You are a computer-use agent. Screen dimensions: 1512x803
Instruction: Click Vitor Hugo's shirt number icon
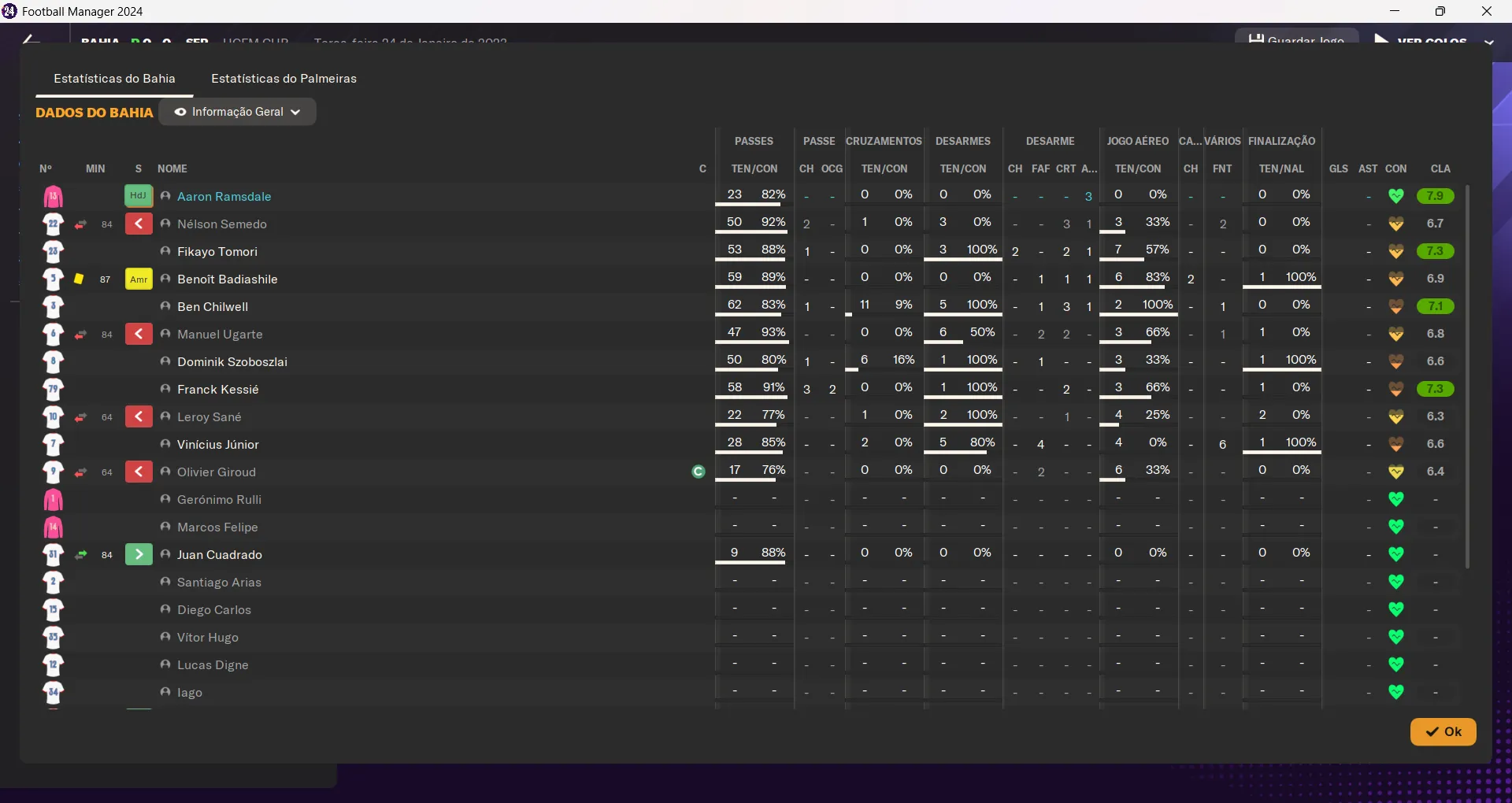[53, 637]
